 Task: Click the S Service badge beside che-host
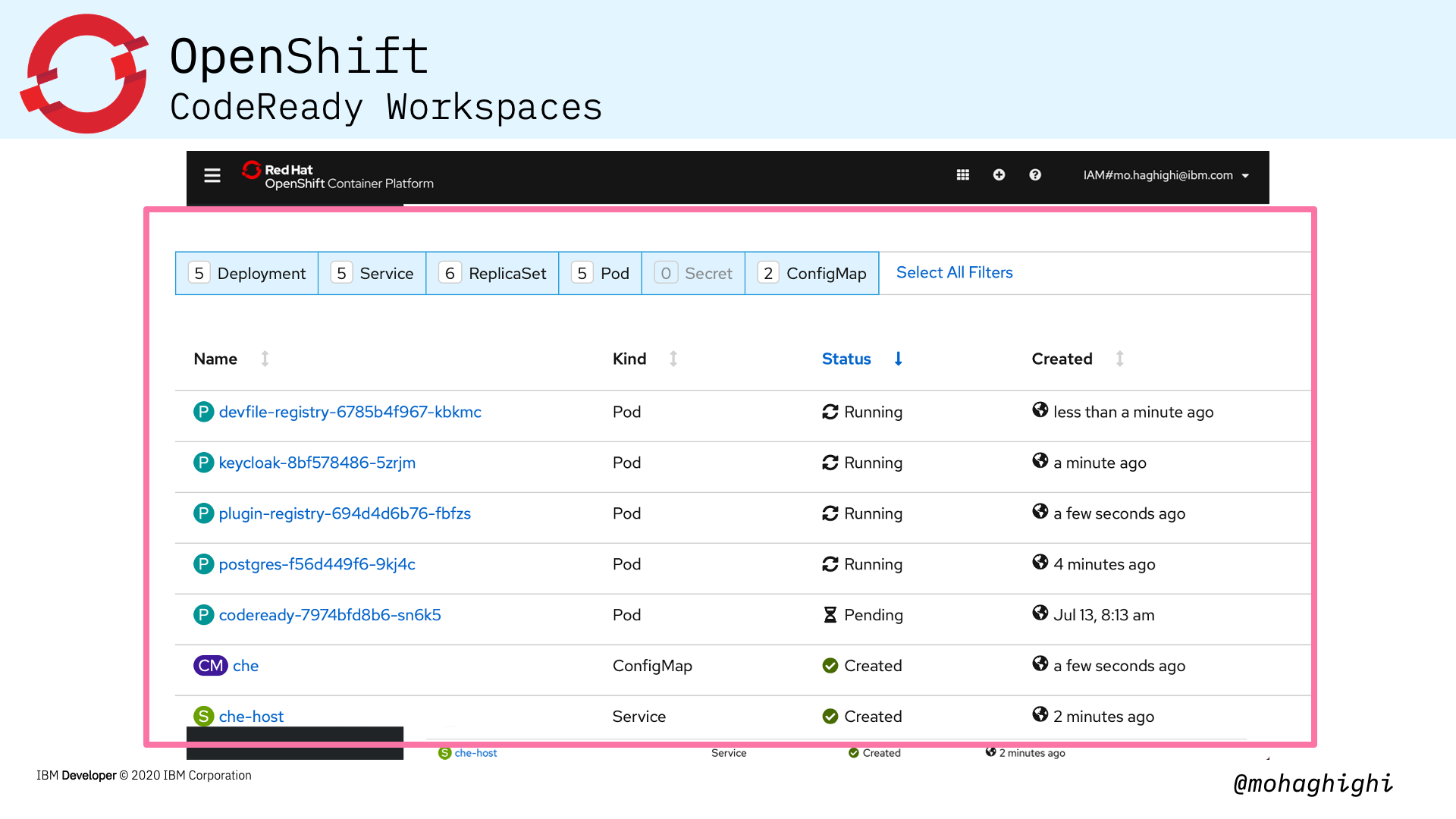[203, 717]
